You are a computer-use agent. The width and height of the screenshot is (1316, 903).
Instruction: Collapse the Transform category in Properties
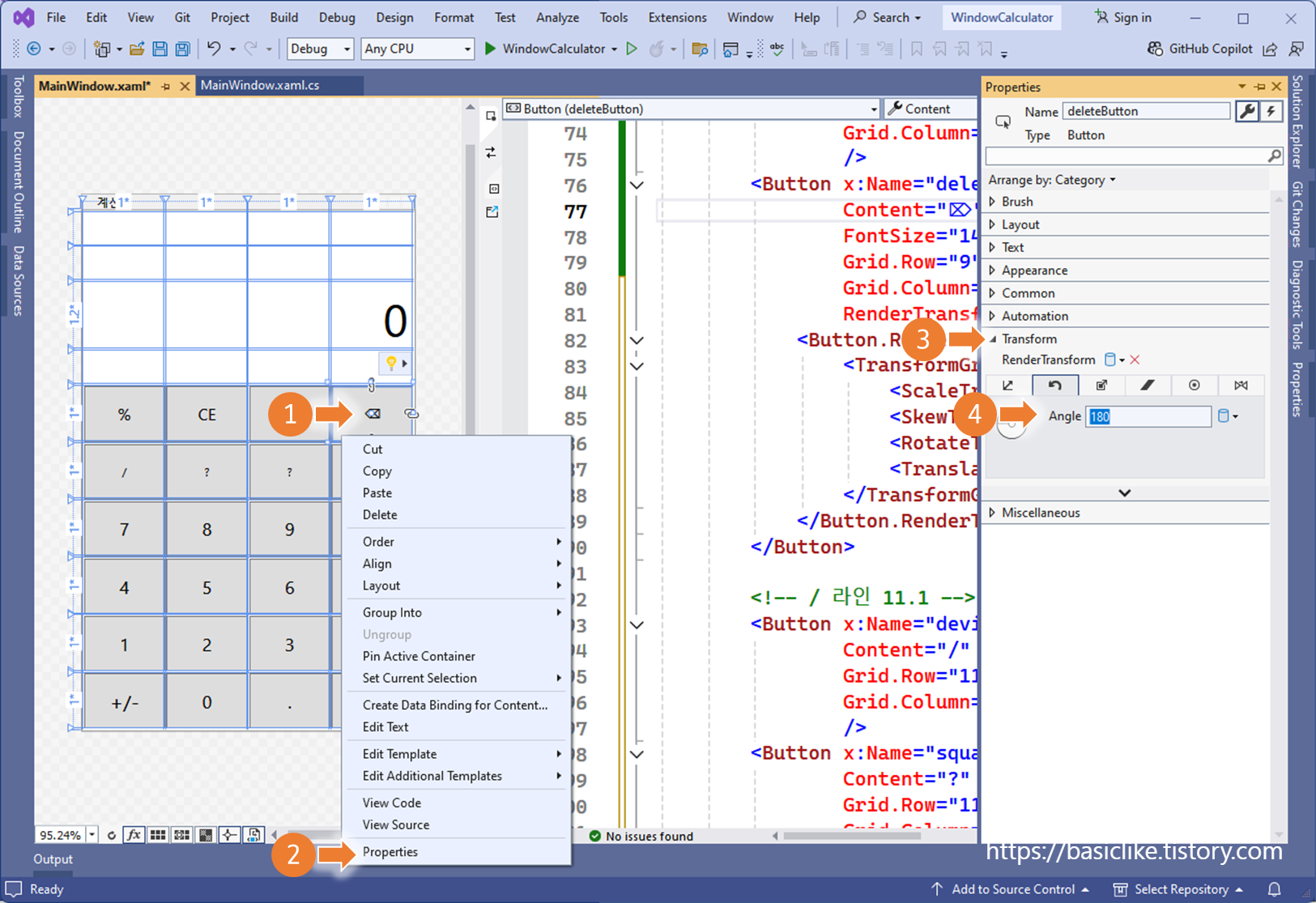[x=993, y=339]
